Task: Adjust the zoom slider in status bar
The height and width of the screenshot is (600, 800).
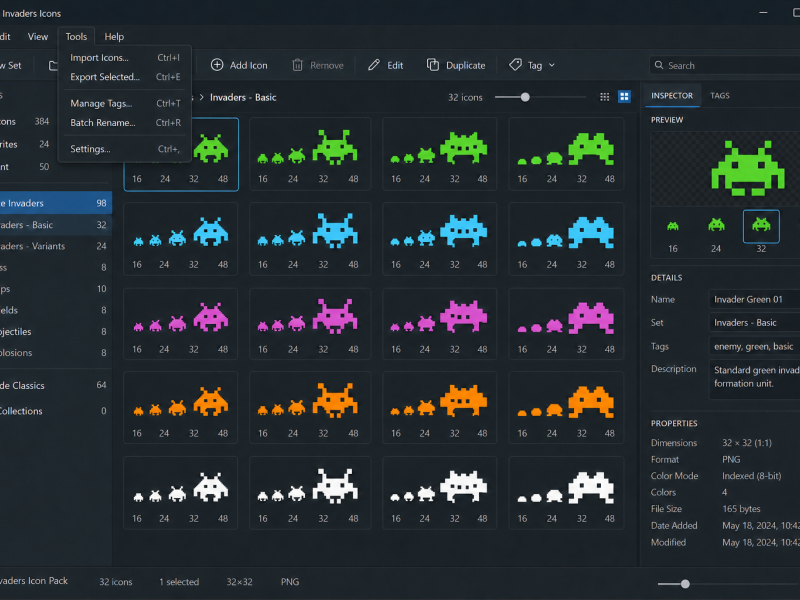Action: click(685, 584)
